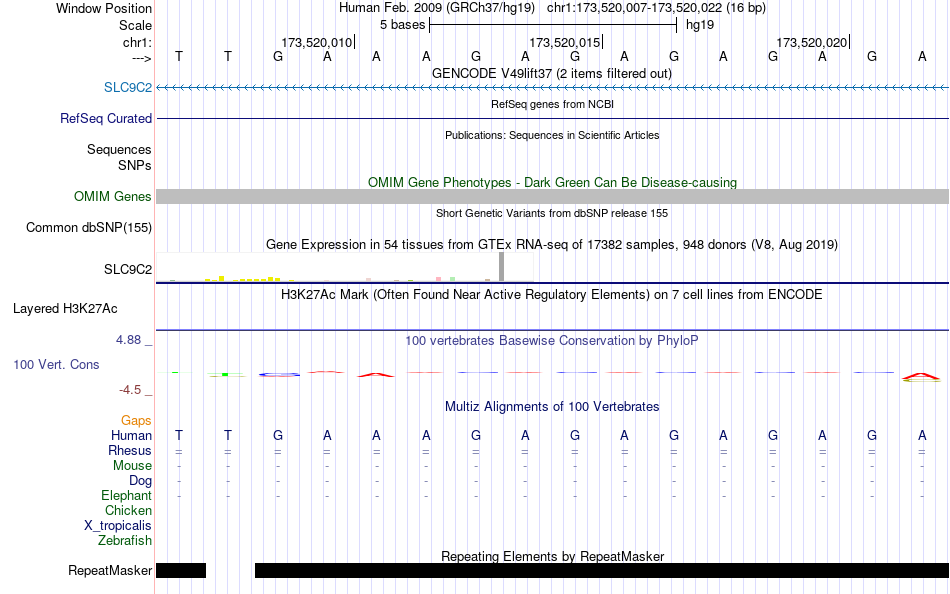Image resolution: width=950 pixels, height=594 pixels.
Task: Open Publications: Sequences in Scientific Articles title
Action: click(552, 135)
